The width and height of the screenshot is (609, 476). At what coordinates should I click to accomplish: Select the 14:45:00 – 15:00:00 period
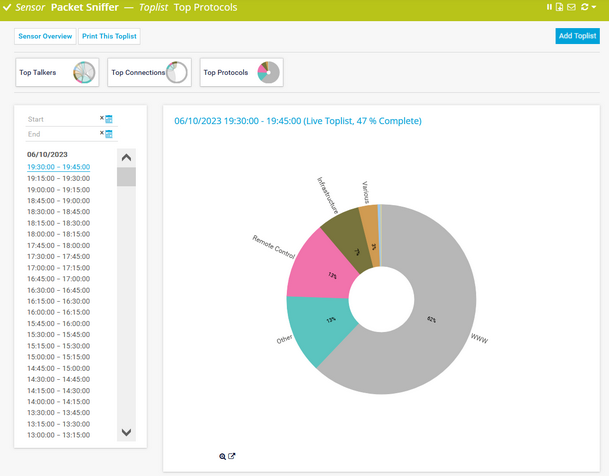coord(59,368)
